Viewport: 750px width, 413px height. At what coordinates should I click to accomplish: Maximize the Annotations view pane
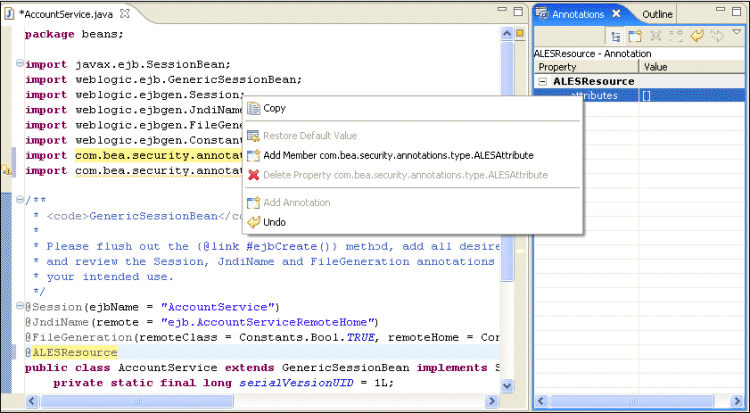[737, 11]
